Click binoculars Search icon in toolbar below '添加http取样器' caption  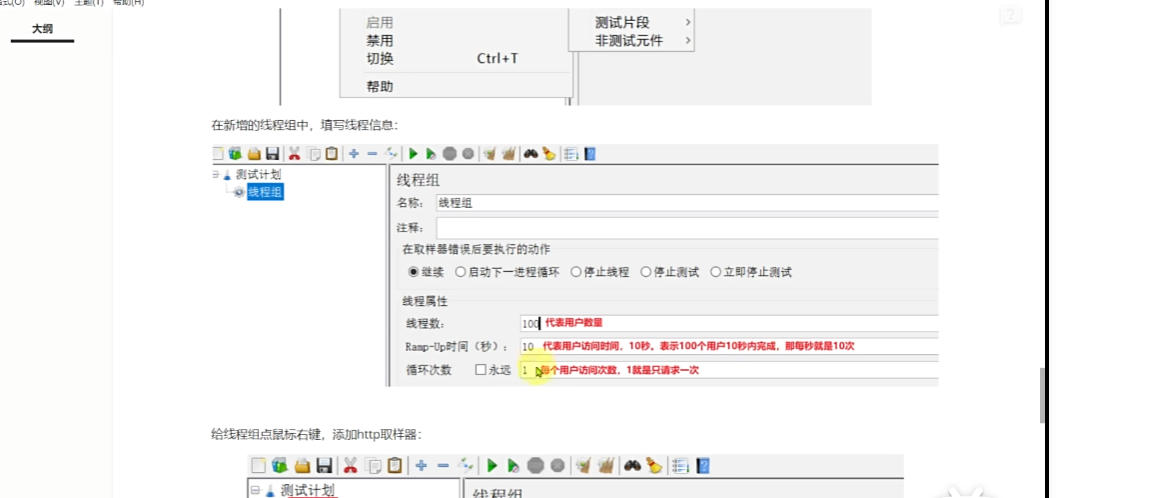(x=632, y=466)
